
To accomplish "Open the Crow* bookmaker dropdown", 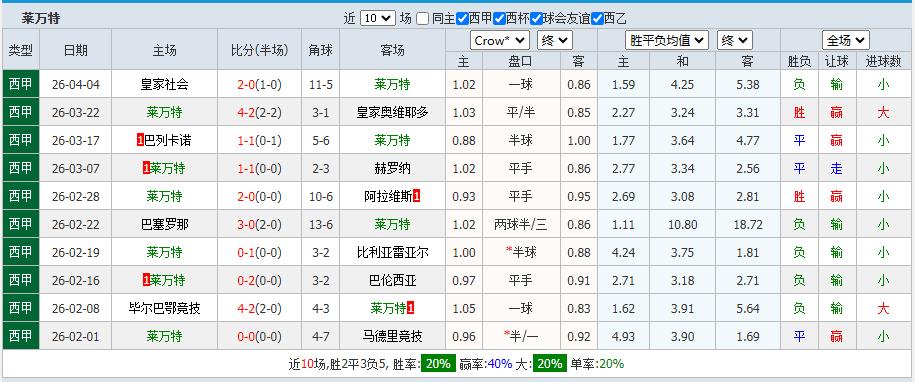I will pos(500,40).
